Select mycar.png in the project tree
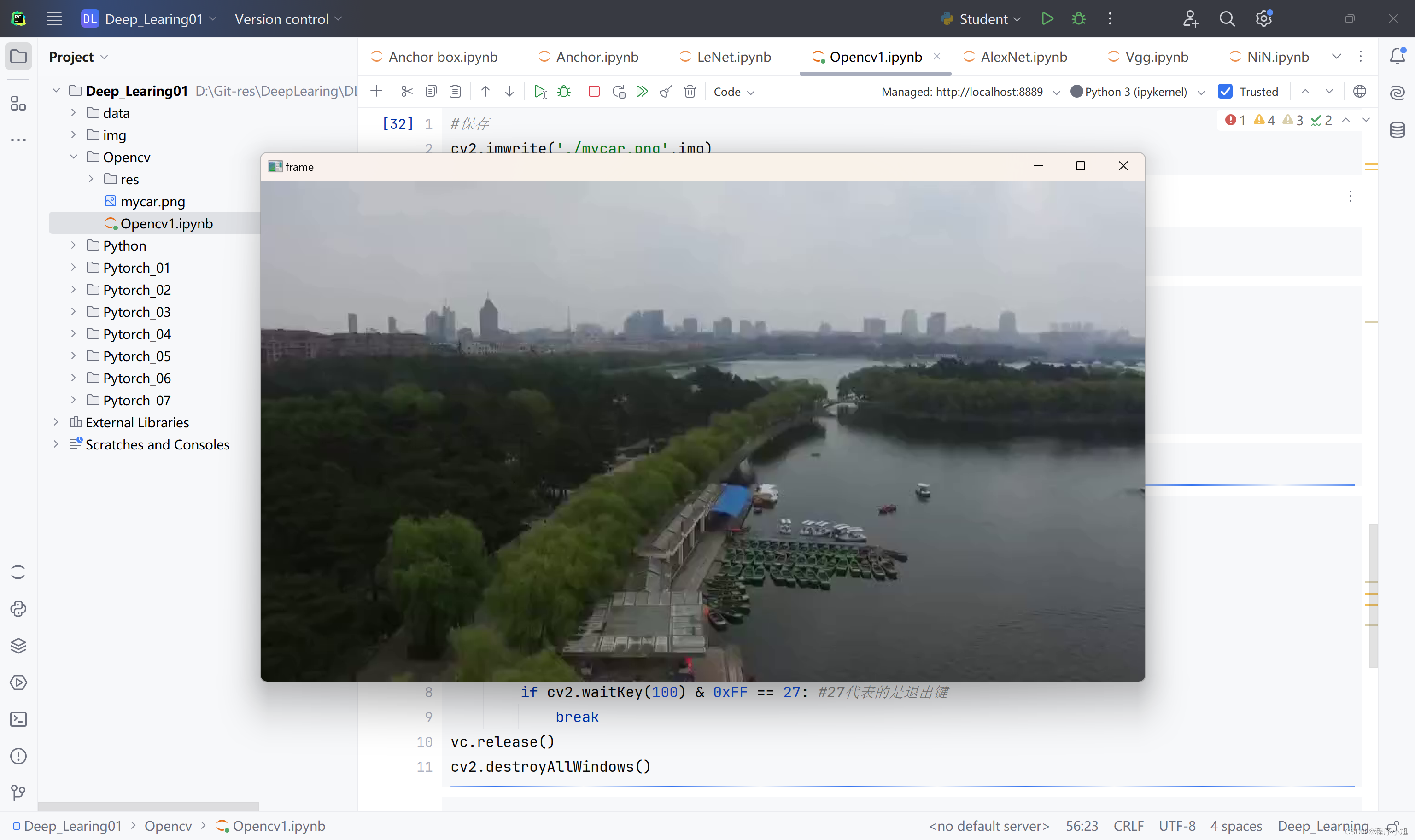The height and width of the screenshot is (840, 1415). pos(153,202)
